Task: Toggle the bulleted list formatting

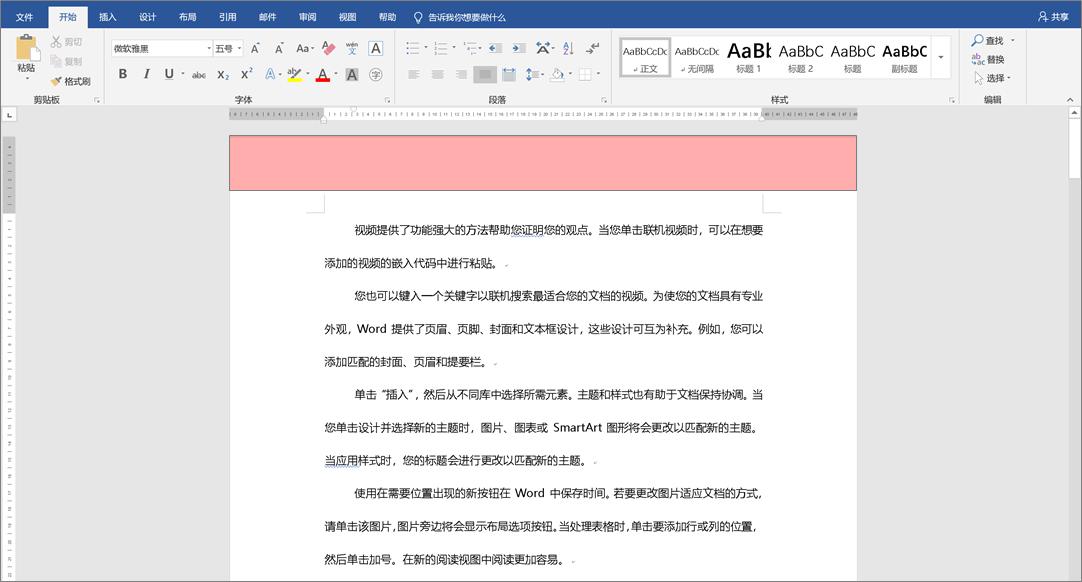Action: point(413,47)
